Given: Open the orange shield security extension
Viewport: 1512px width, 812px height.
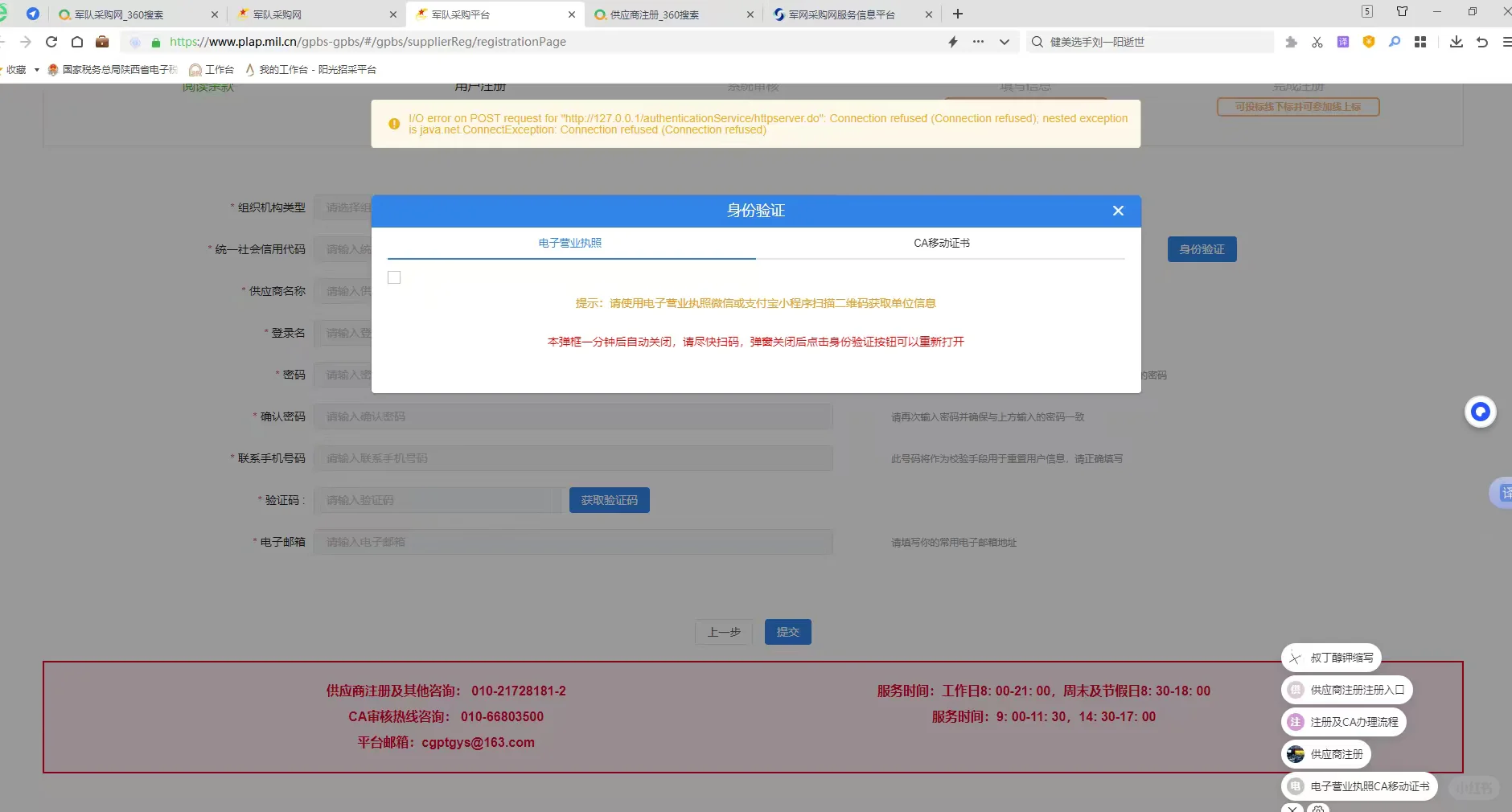Looking at the screenshot, I should [1369, 42].
